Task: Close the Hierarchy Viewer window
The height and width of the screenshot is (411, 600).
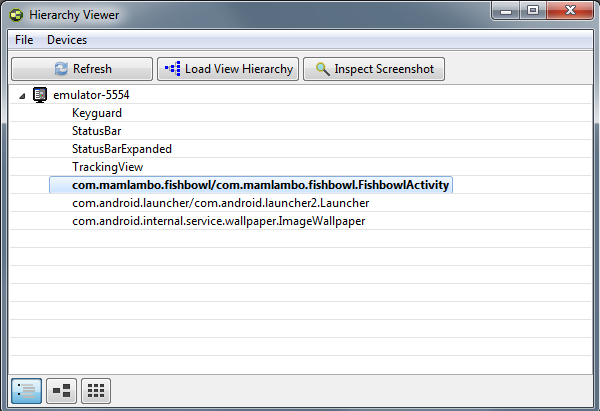Action: 570,10
